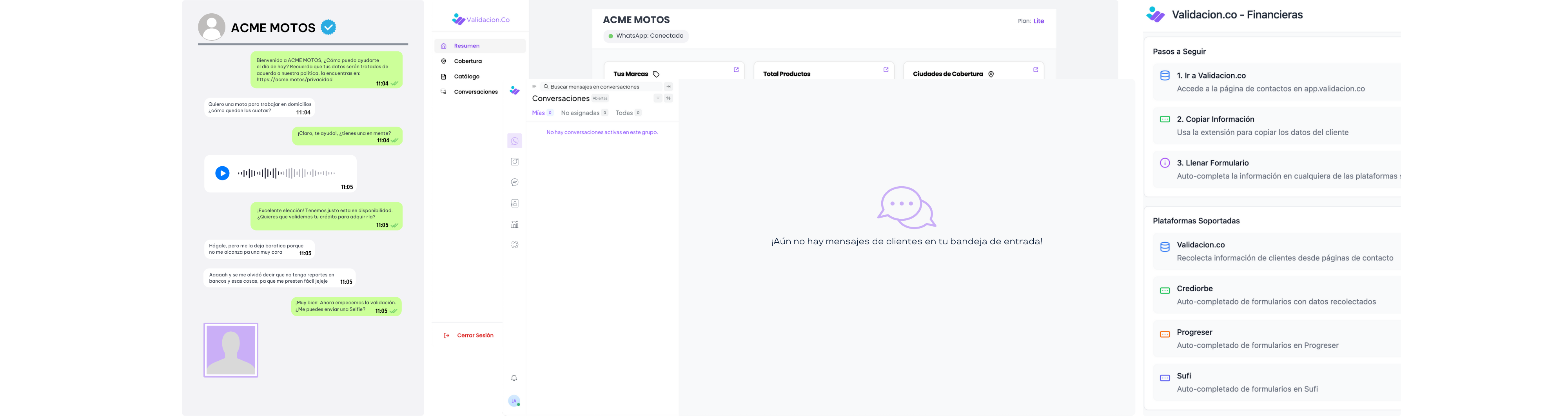Open the Ciudades de Cobertura card external link icon
The image size is (1568, 416).
[1035, 70]
